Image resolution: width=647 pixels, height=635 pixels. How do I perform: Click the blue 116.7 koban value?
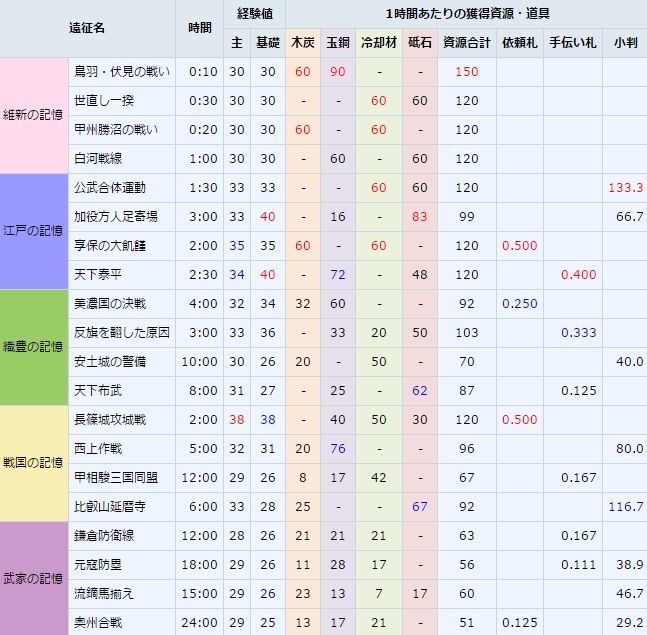pyautogui.click(x=626, y=506)
